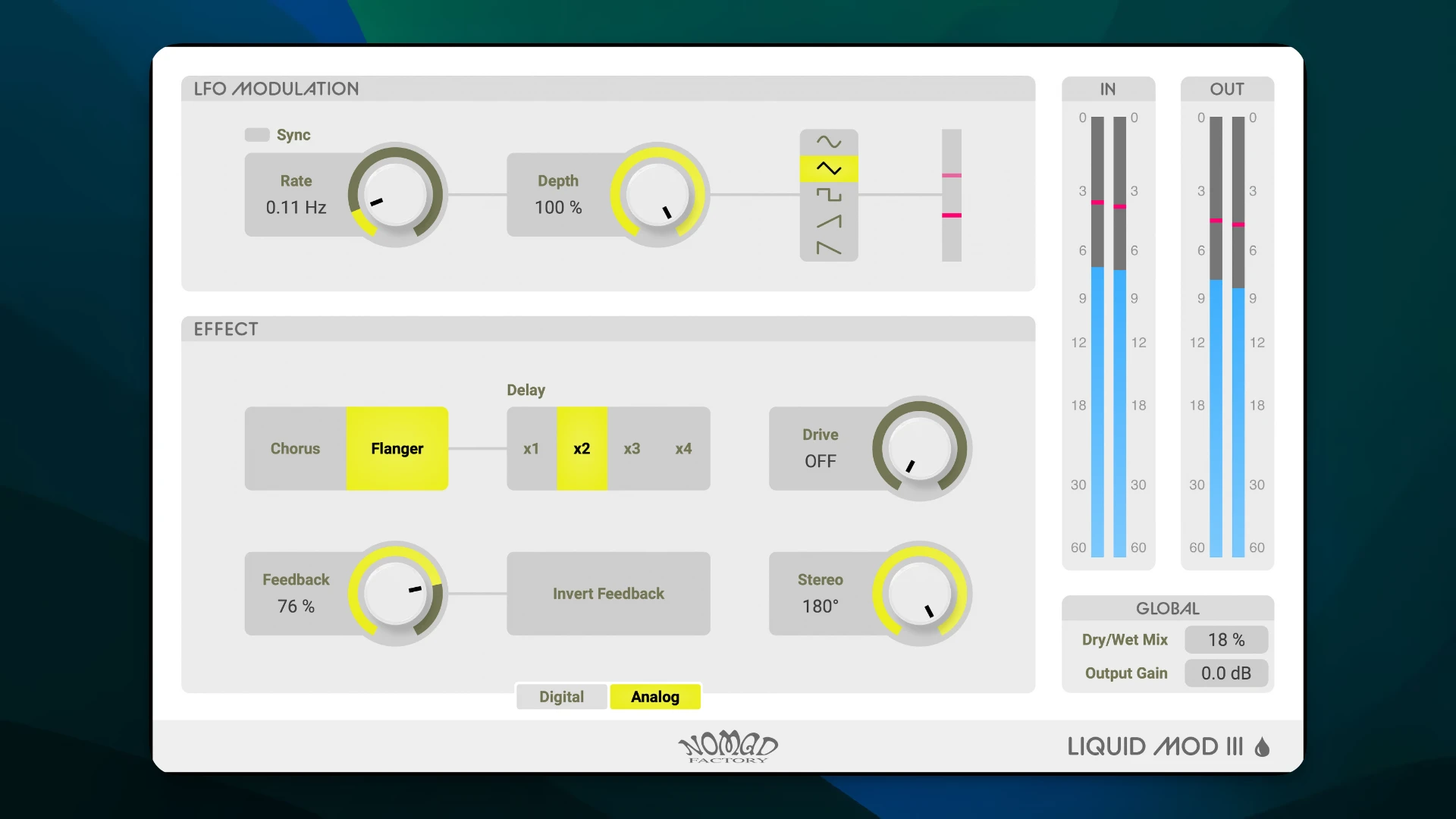Click the Dry/Wet Mix label
Image resolution: width=1456 pixels, height=819 pixels.
[x=1125, y=639]
